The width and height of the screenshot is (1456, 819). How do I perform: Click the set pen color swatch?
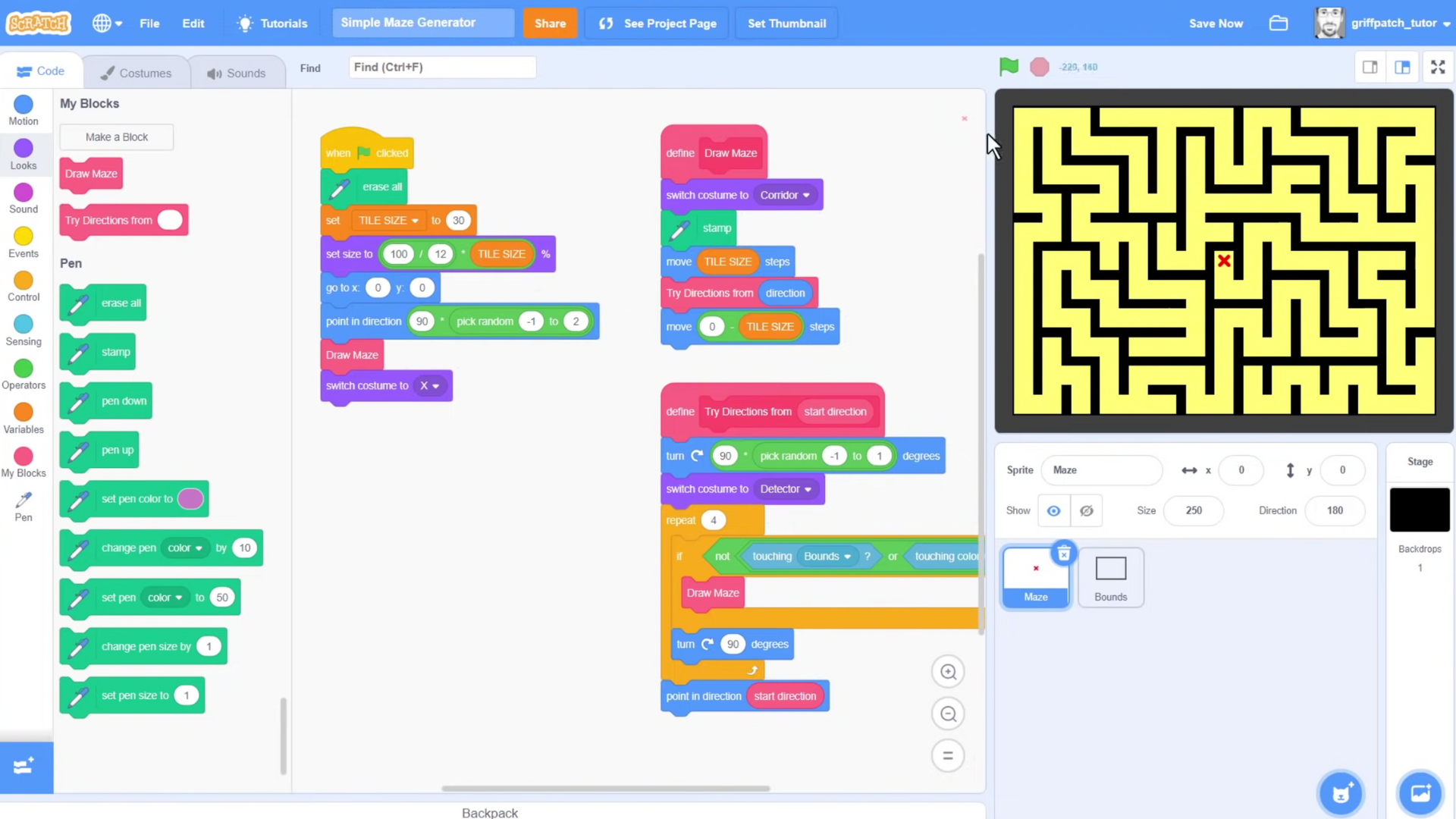click(190, 498)
